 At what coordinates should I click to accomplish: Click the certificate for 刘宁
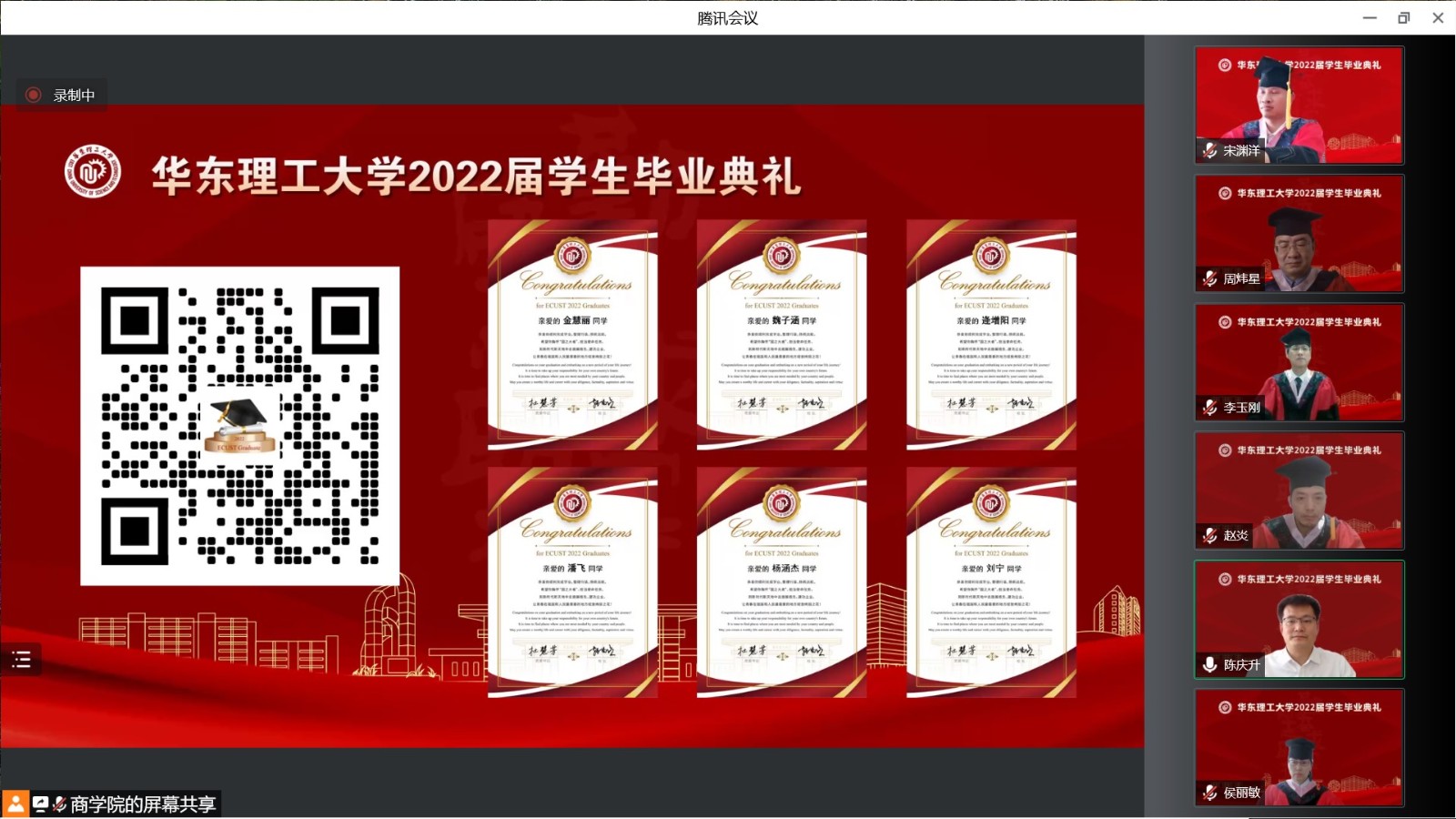pyautogui.click(x=991, y=582)
